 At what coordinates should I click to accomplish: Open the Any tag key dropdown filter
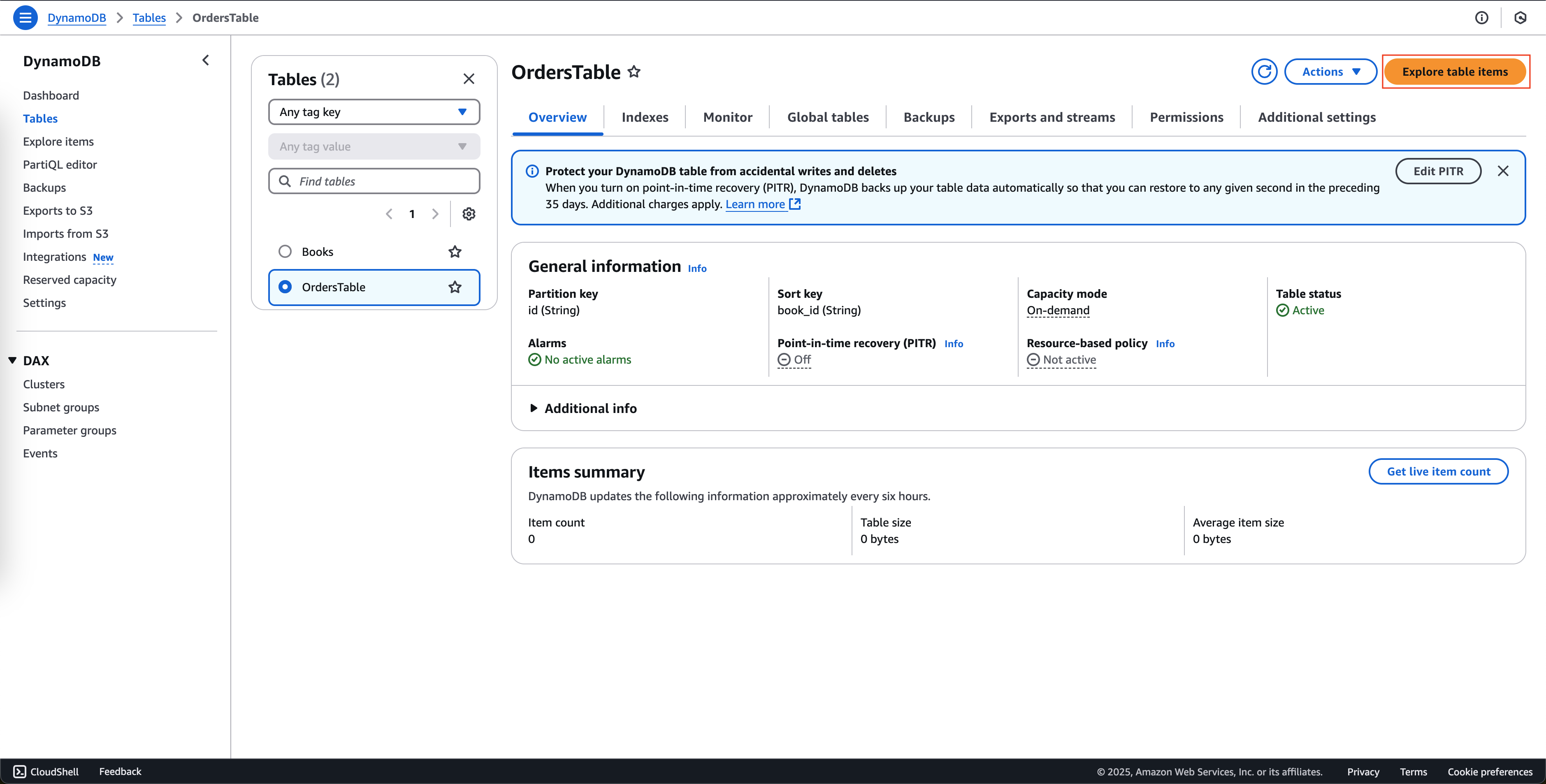(x=373, y=111)
